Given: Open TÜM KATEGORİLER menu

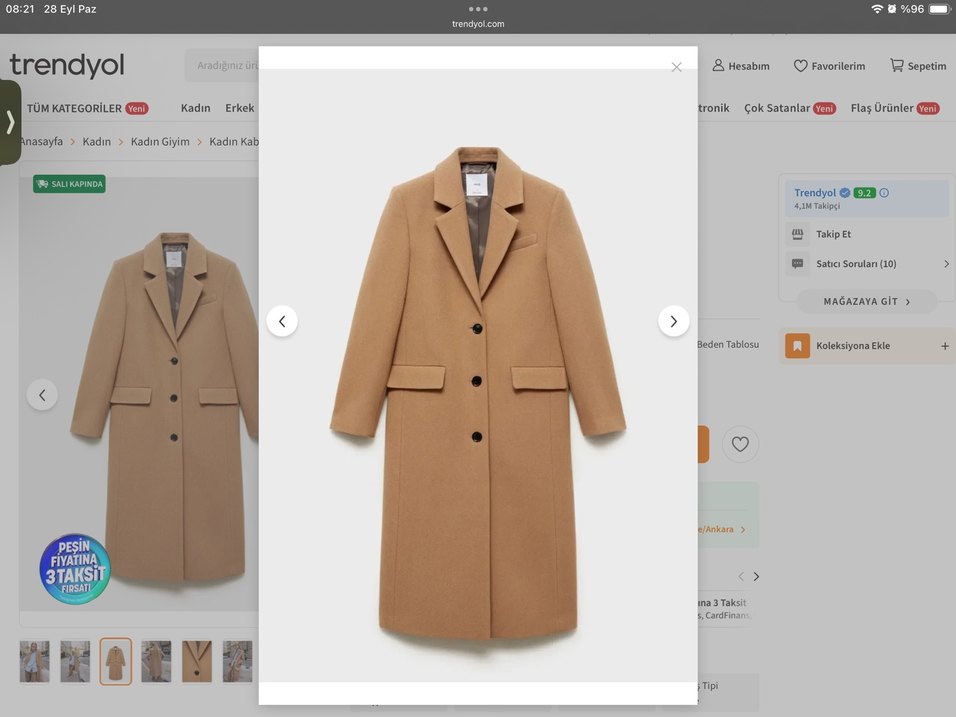Looking at the screenshot, I should point(74,108).
